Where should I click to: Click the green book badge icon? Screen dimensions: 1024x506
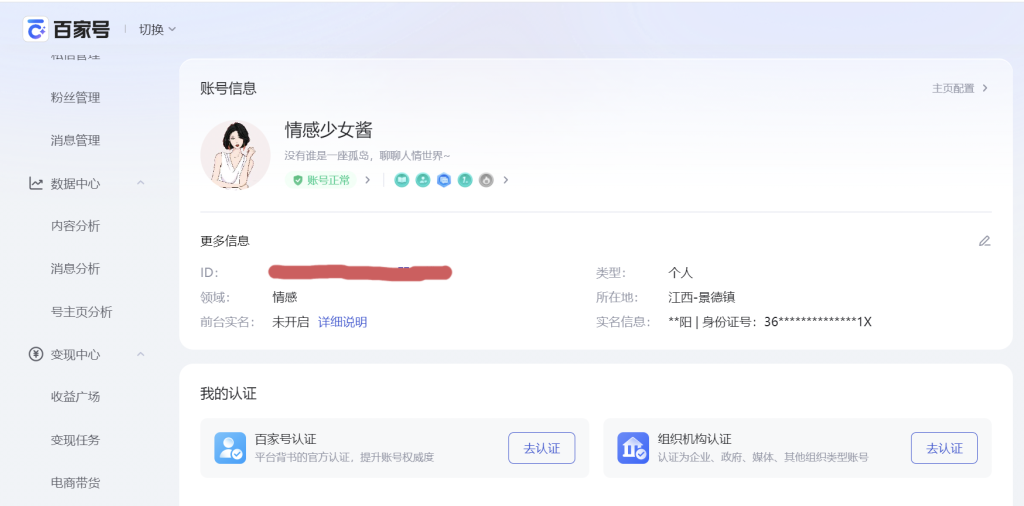(401, 180)
